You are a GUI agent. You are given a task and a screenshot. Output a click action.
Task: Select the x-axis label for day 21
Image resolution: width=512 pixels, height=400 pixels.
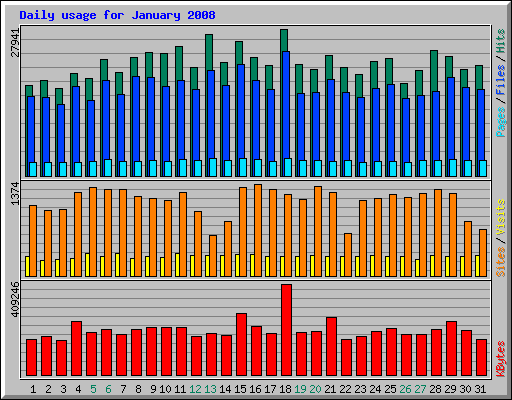click(330, 389)
